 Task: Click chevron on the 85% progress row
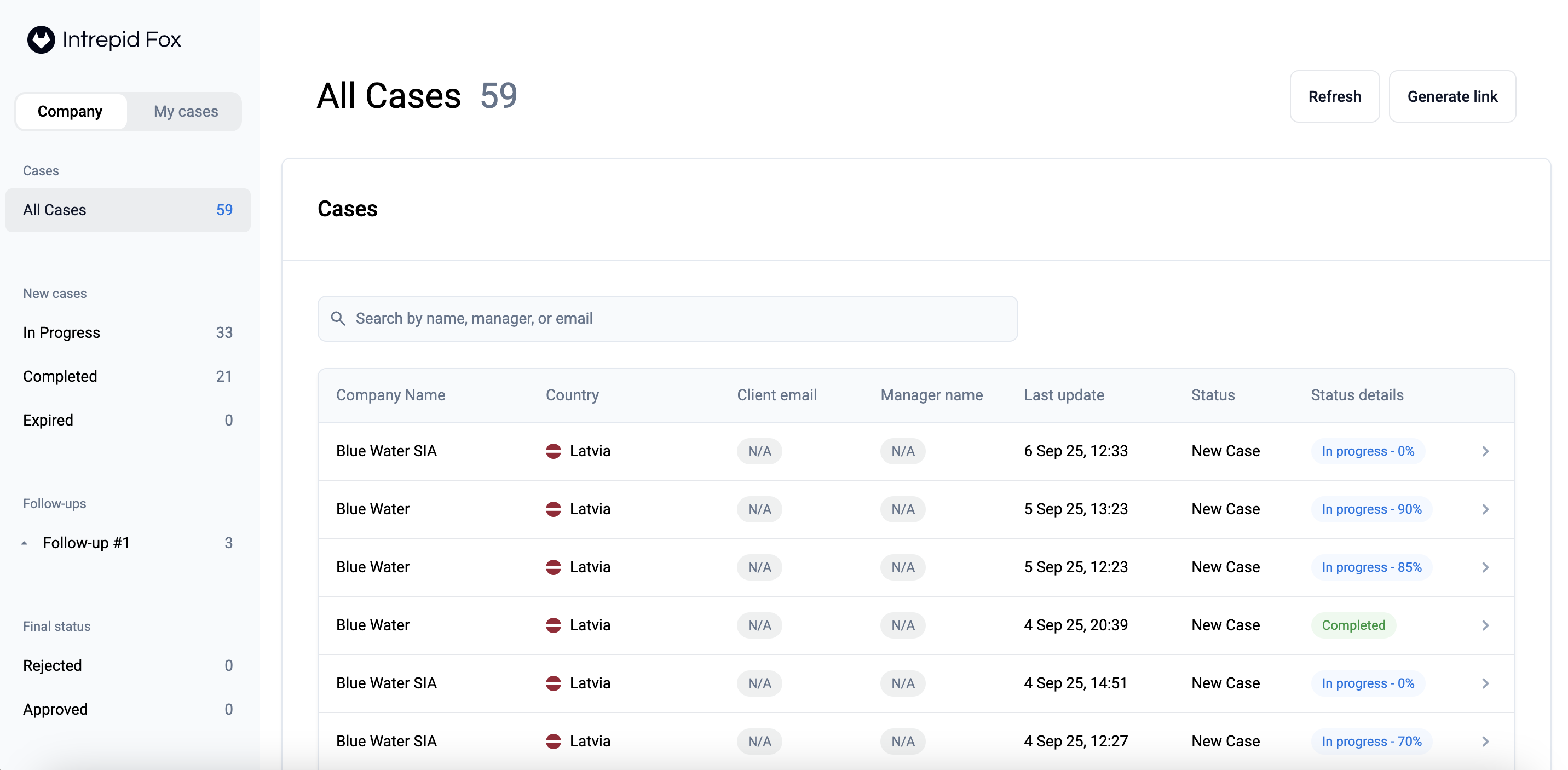click(1485, 567)
